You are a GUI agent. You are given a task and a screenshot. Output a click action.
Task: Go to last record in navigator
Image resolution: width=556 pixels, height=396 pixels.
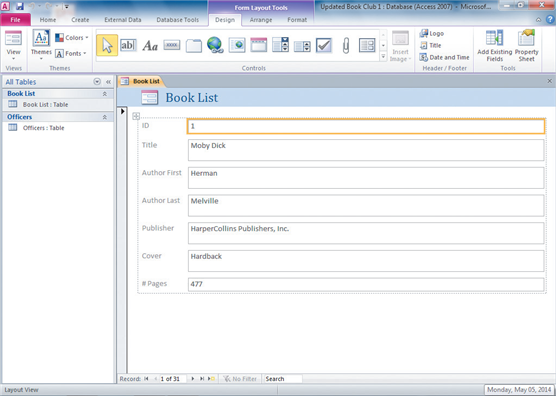(202, 379)
